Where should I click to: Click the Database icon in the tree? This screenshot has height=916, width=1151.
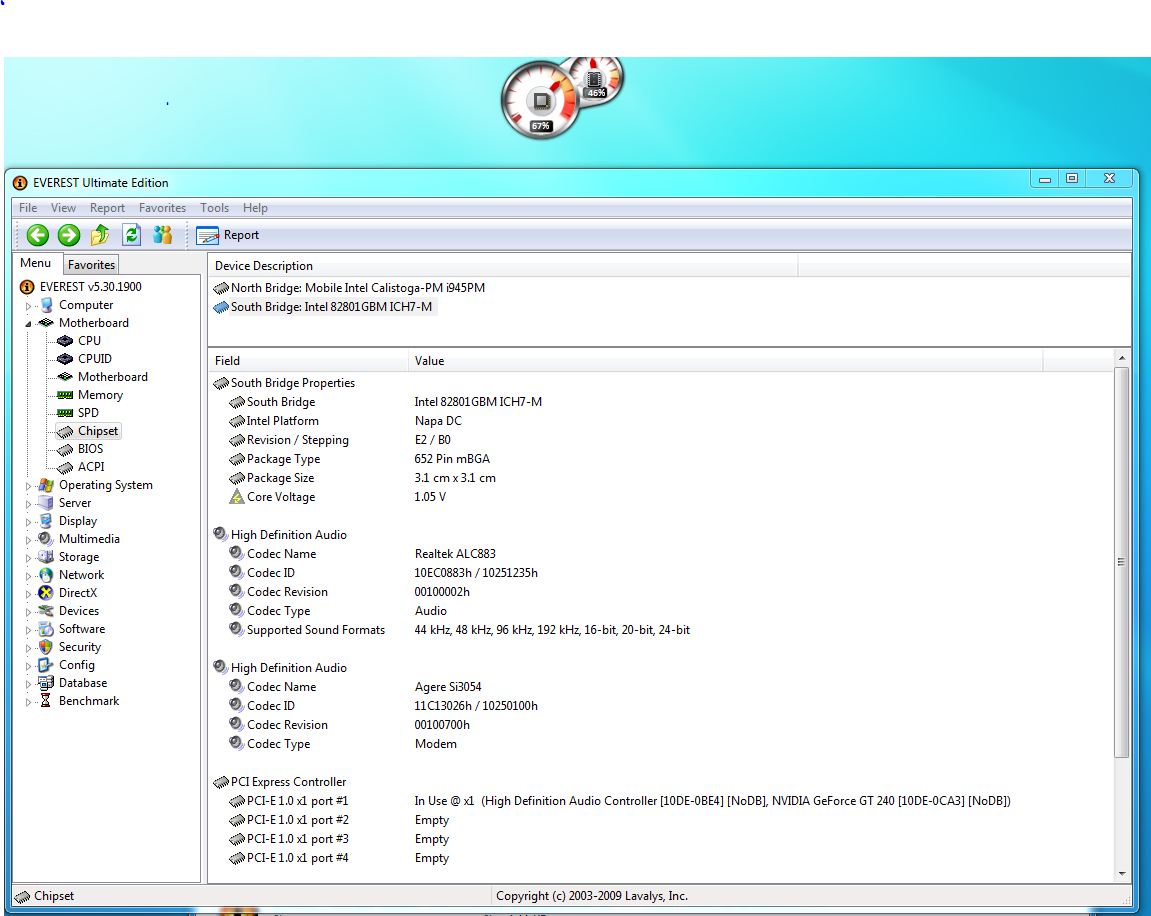[46, 683]
